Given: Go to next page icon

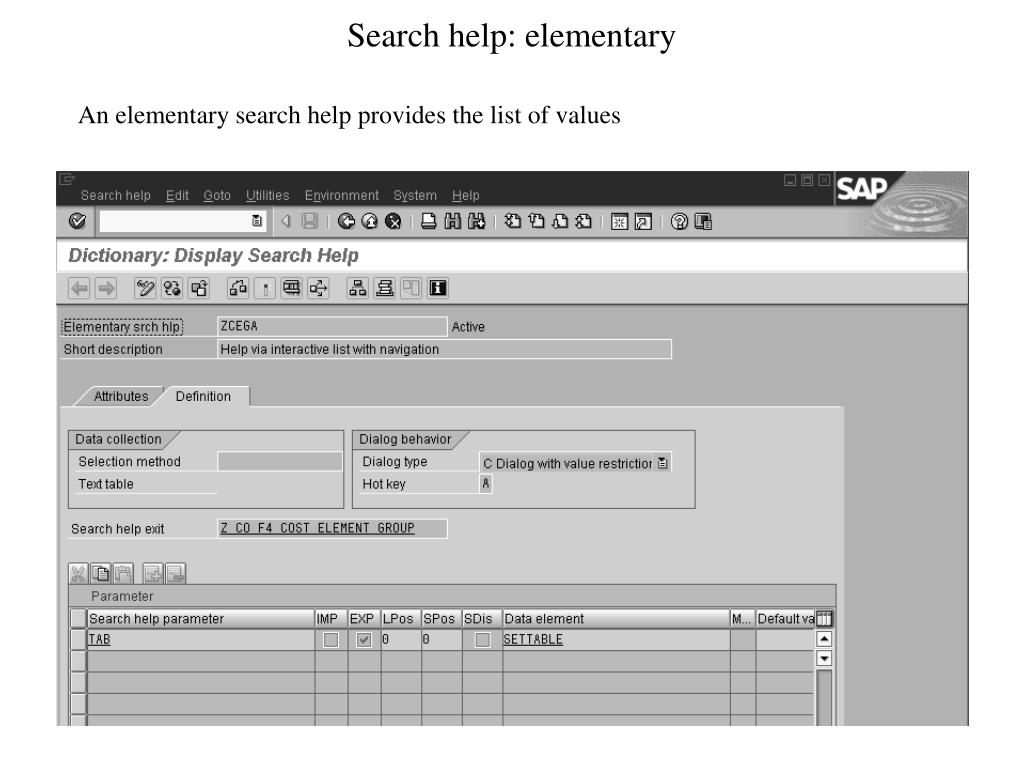Looking at the screenshot, I should (560, 221).
